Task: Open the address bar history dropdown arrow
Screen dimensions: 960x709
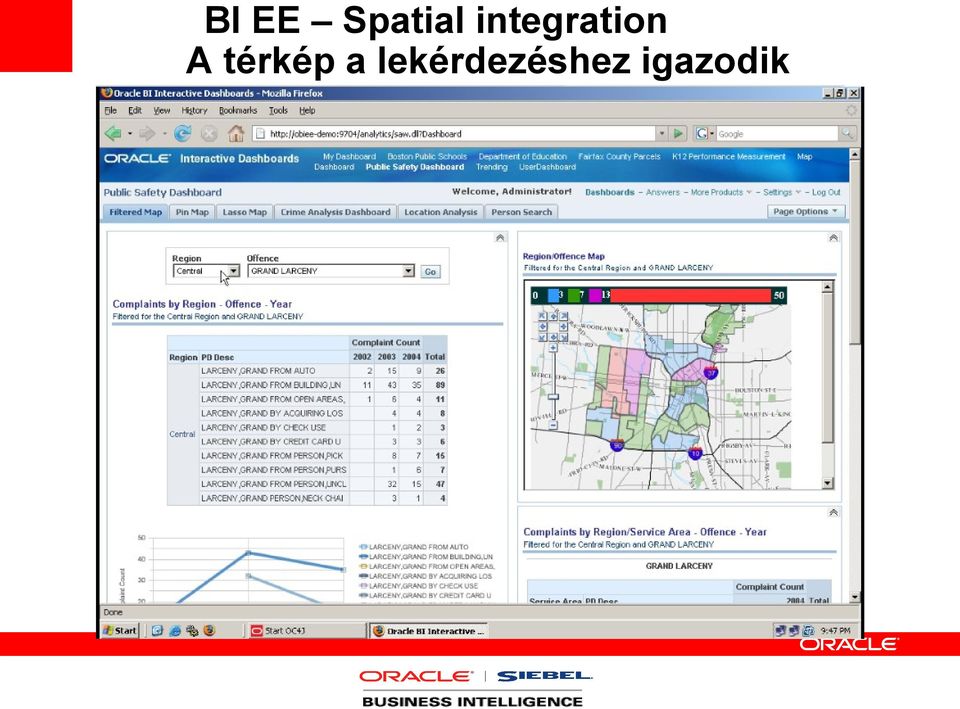Action: click(662, 133)
